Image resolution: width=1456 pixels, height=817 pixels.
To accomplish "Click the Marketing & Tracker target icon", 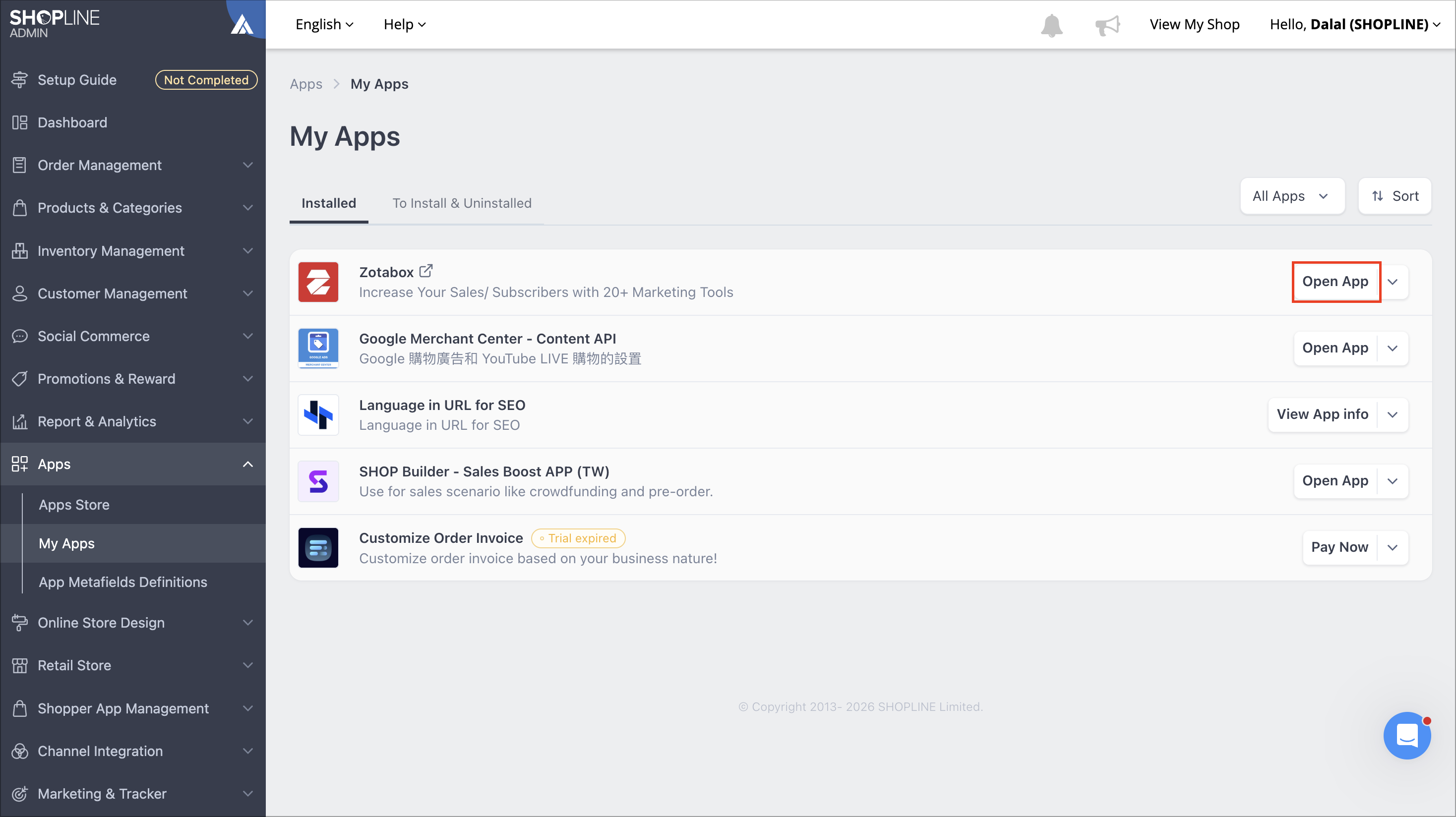I will coord(20,794).
